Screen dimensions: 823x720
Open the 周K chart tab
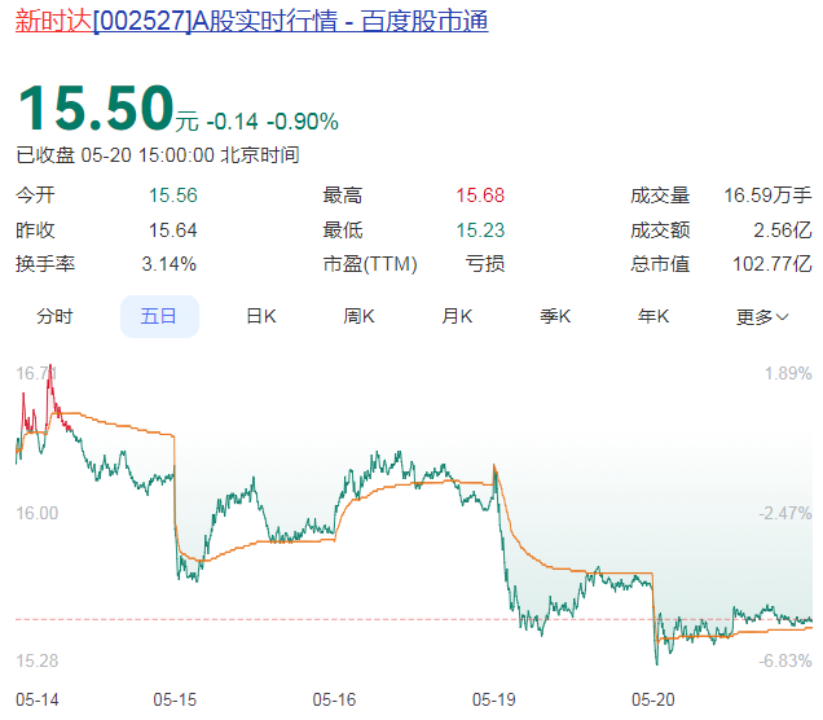click(x=359, y=316)
